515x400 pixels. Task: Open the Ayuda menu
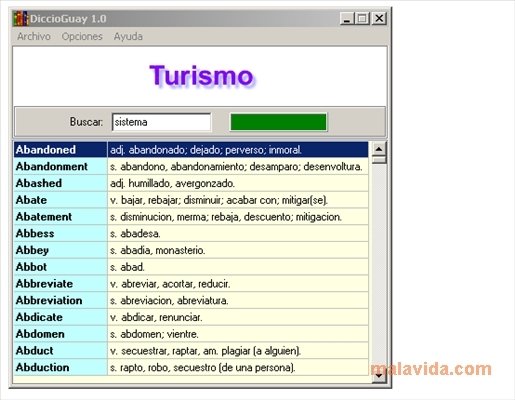click(128, 36)
